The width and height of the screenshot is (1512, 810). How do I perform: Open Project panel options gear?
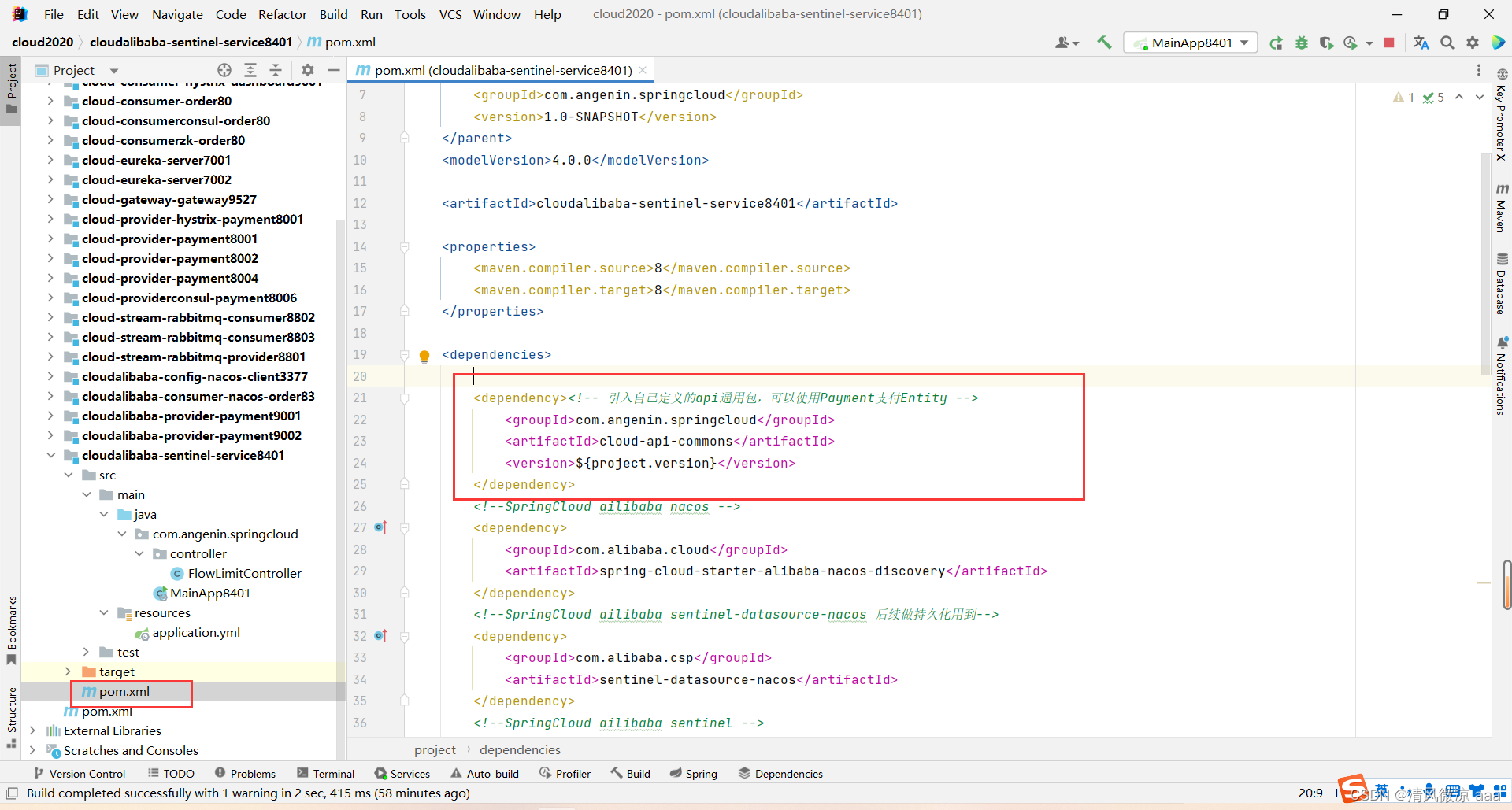(x=308, y=70)
